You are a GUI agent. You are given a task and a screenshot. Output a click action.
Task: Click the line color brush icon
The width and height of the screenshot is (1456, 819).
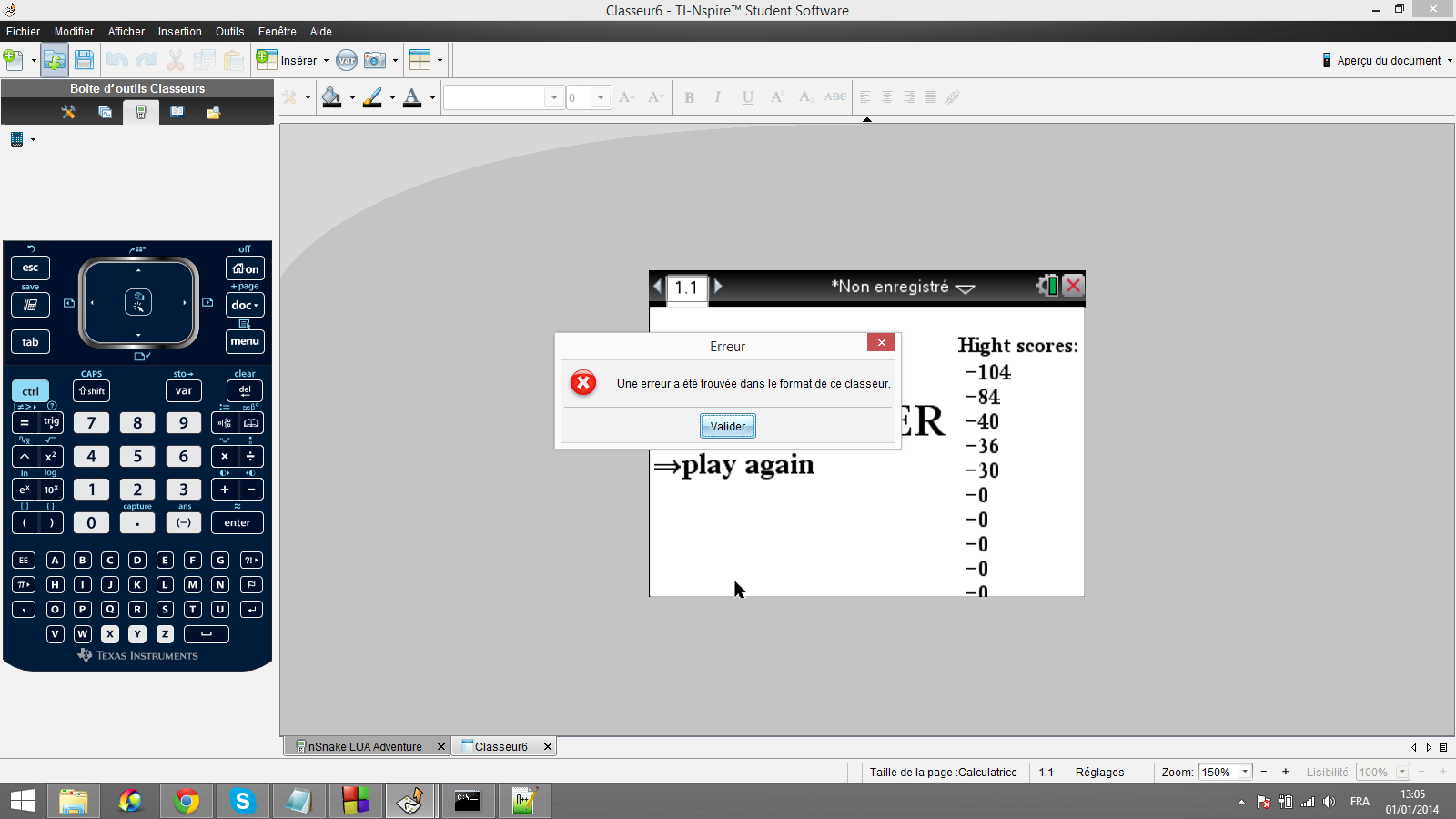372,96
